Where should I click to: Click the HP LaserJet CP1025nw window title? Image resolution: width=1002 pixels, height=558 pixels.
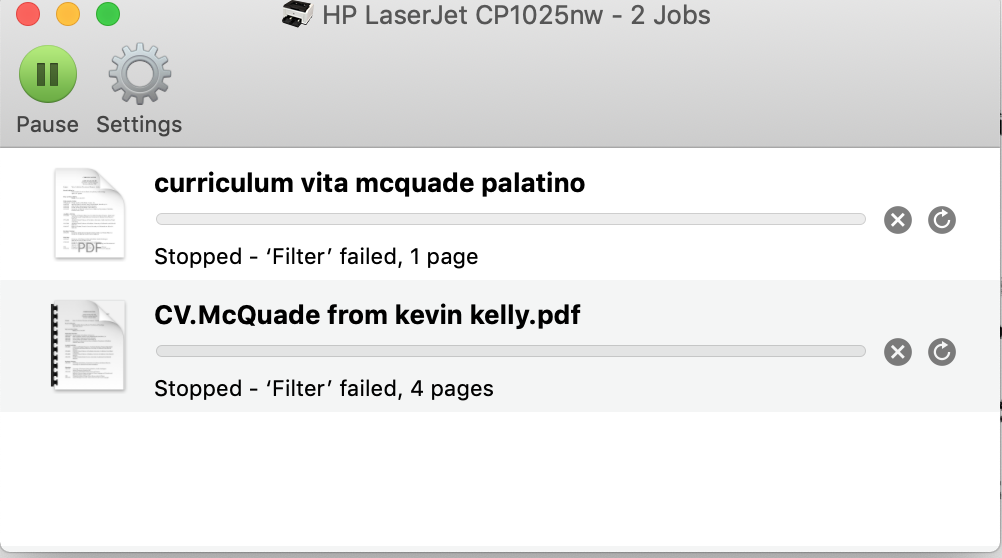coord(516,16)
